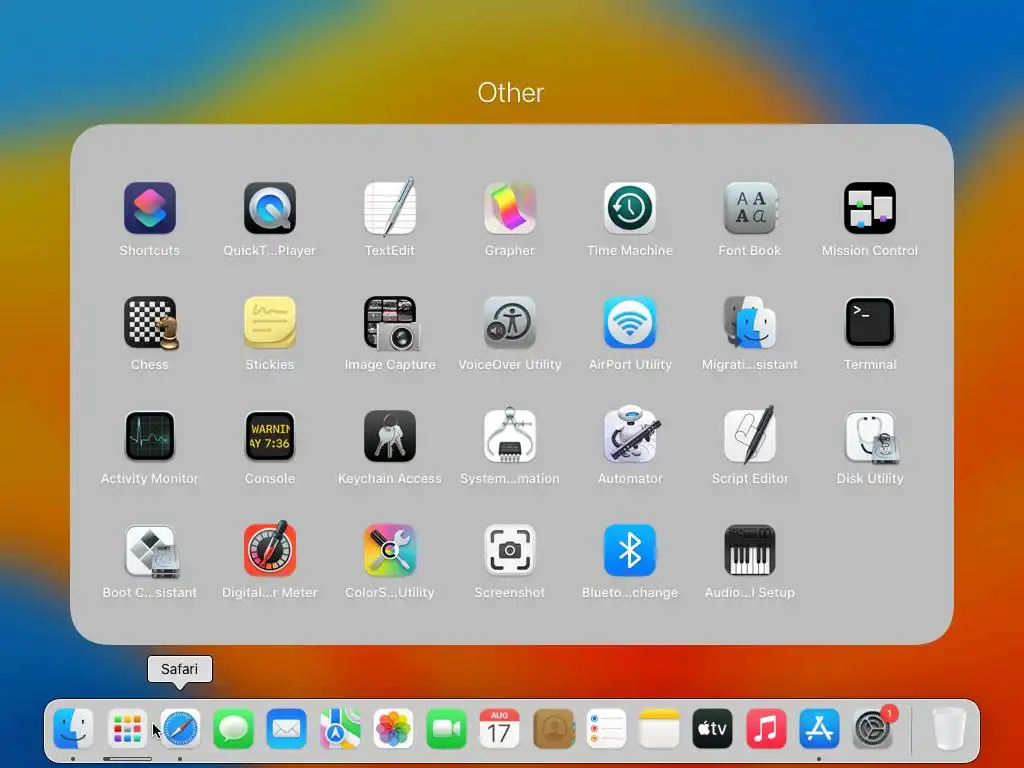
Task: Open Mission Control
Action: pos(870,208)
